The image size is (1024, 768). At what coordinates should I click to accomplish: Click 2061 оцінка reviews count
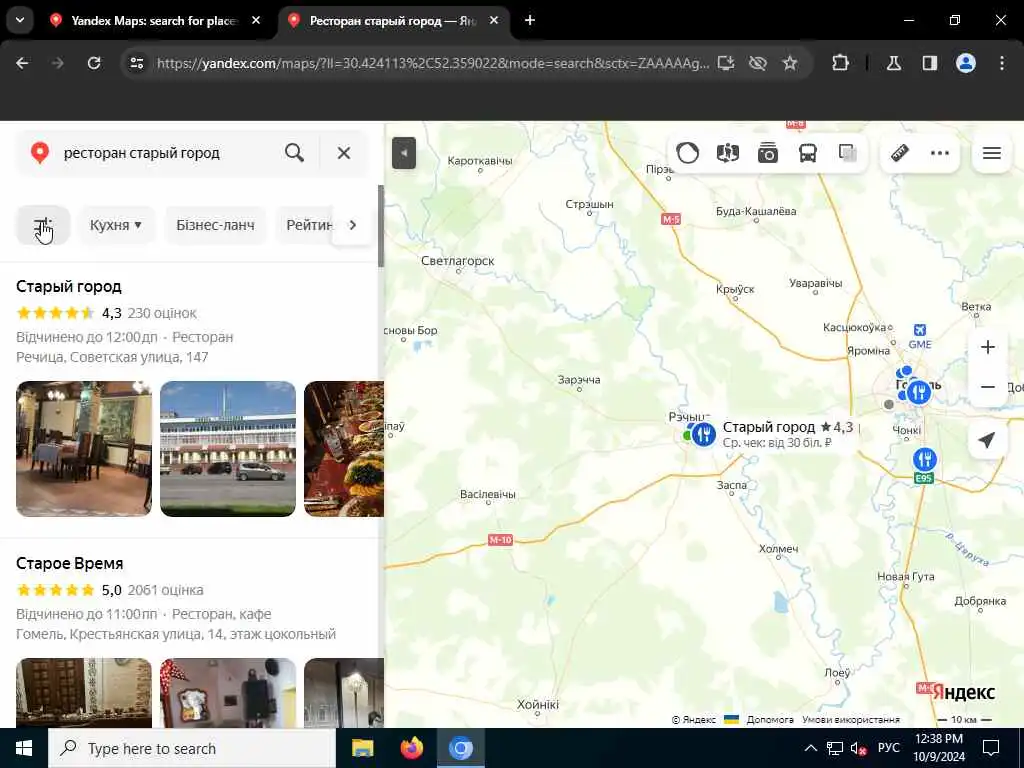[165, 590]
